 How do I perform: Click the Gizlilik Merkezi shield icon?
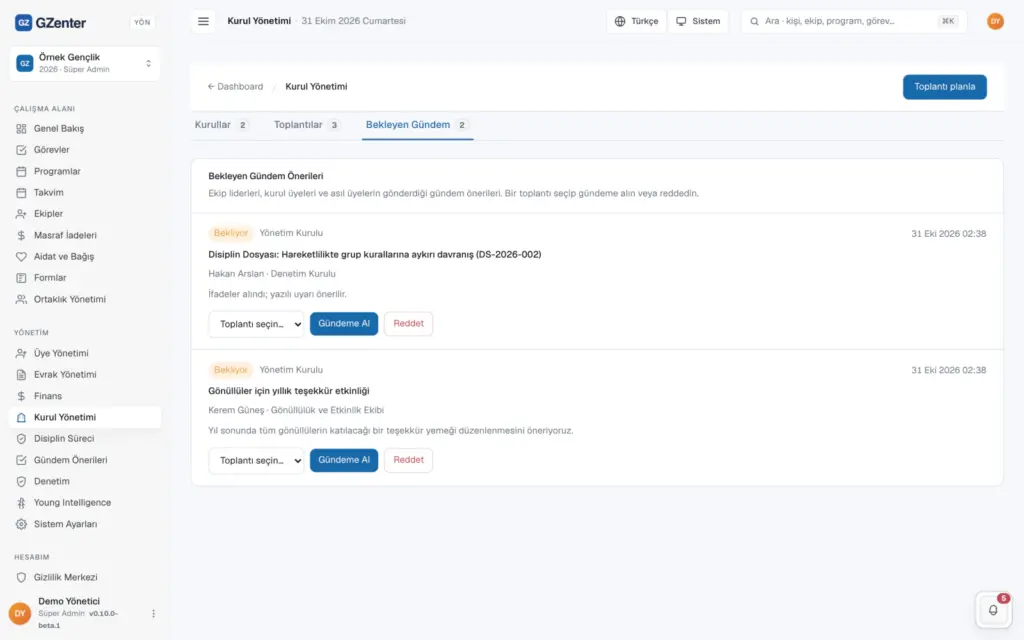21,577
